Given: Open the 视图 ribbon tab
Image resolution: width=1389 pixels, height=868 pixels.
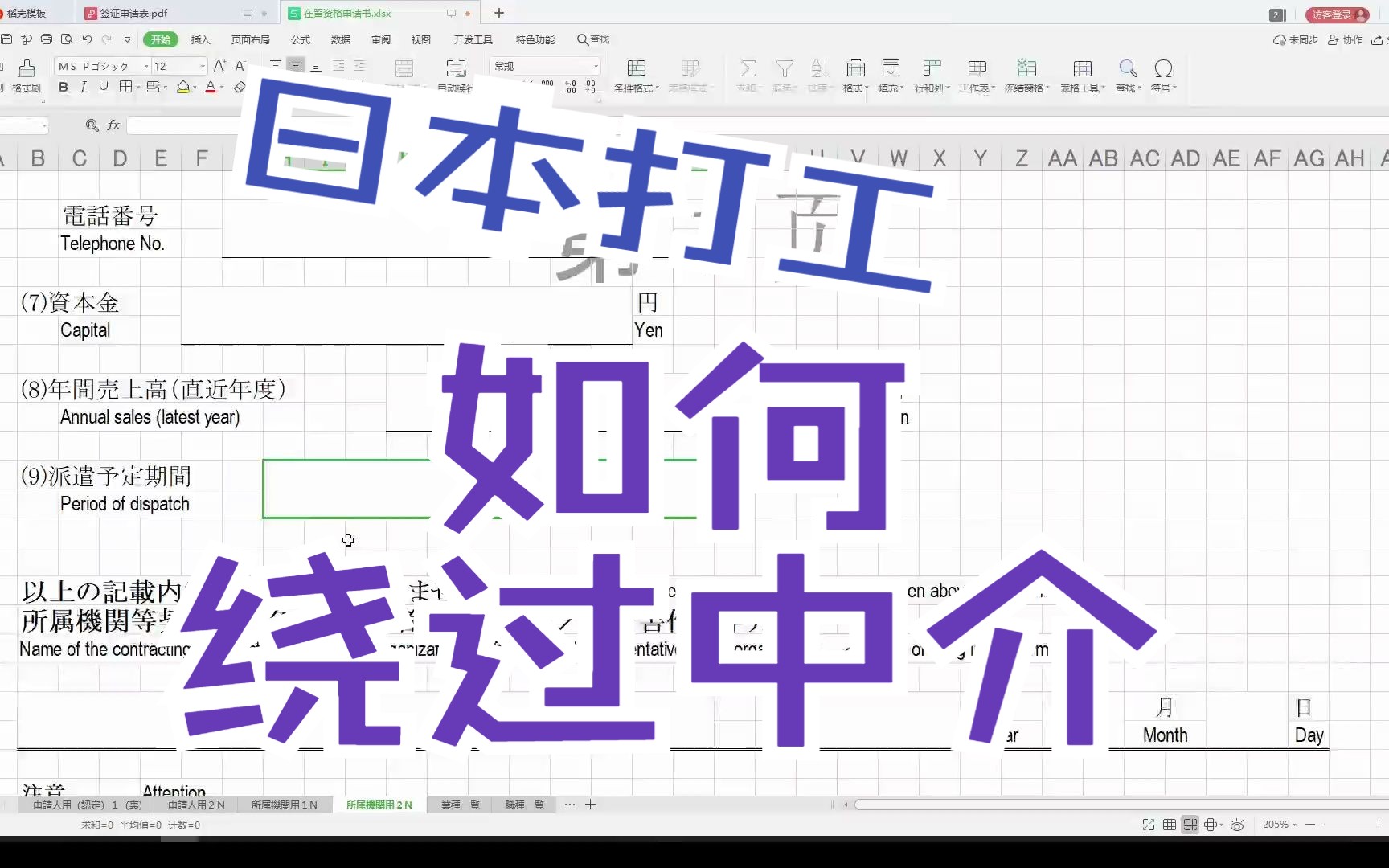Looking at the screenshot, I should click(x=421, y=39).
